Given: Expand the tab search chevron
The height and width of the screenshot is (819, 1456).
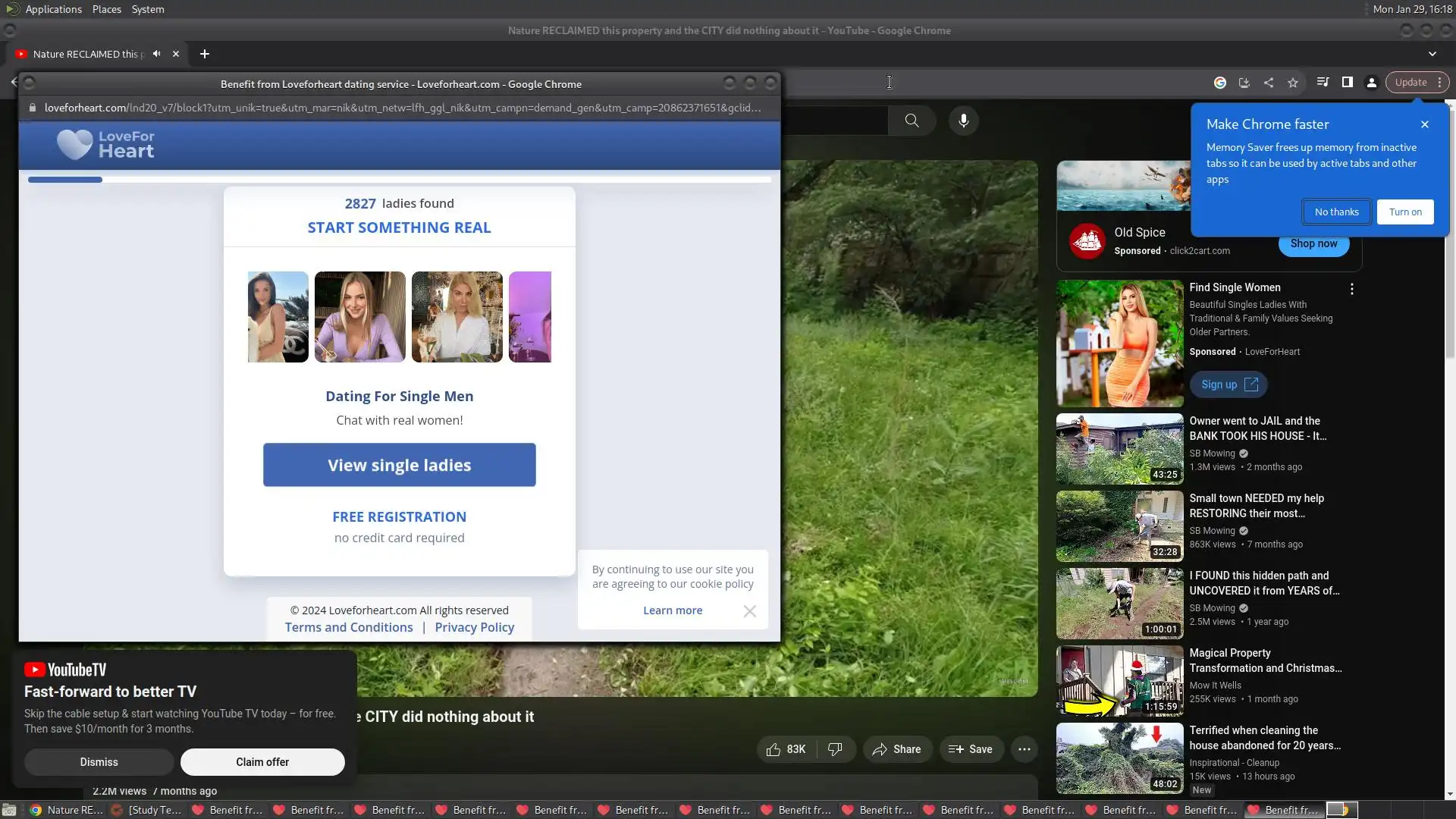Looking at the screenshot, I should 1432,54.
